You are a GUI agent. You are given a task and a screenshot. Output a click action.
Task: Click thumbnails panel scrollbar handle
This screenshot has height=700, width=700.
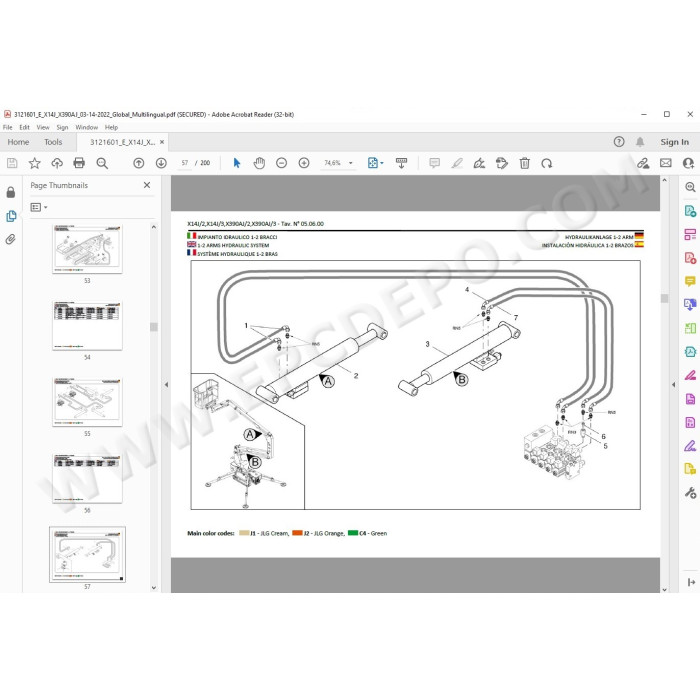pos(154,327)
